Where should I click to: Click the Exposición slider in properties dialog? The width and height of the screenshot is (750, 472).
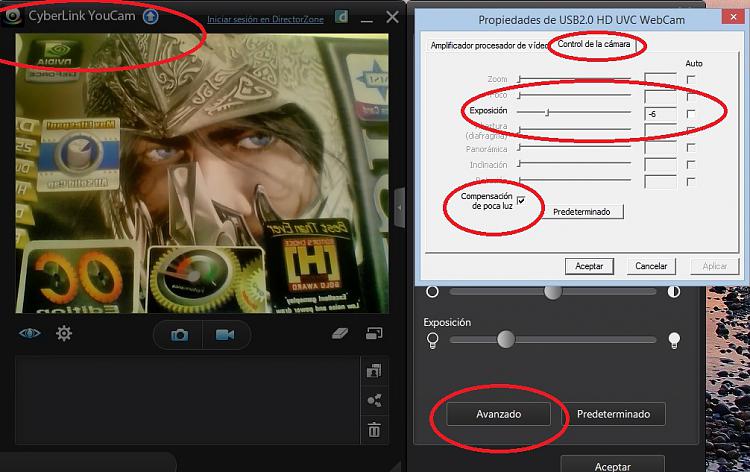click(575, 112)
